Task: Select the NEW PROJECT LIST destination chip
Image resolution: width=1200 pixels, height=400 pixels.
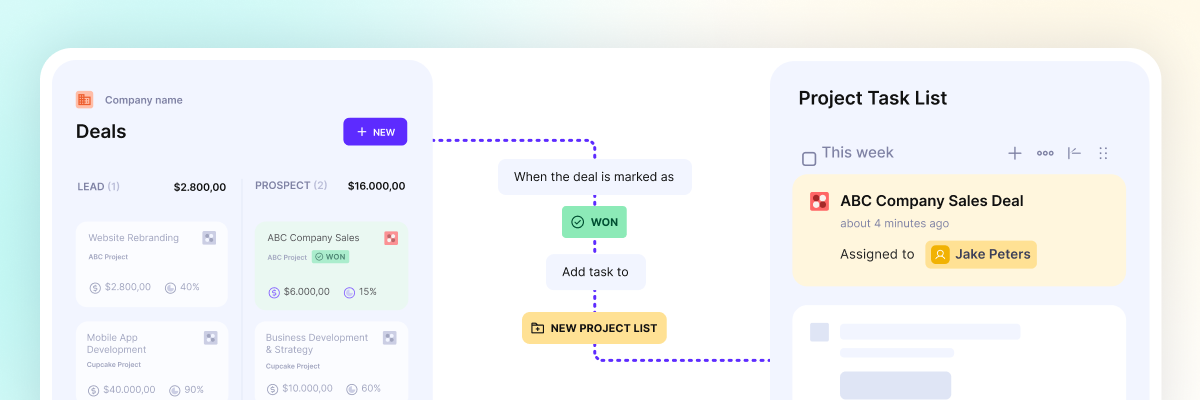Action: click(594, 328)
